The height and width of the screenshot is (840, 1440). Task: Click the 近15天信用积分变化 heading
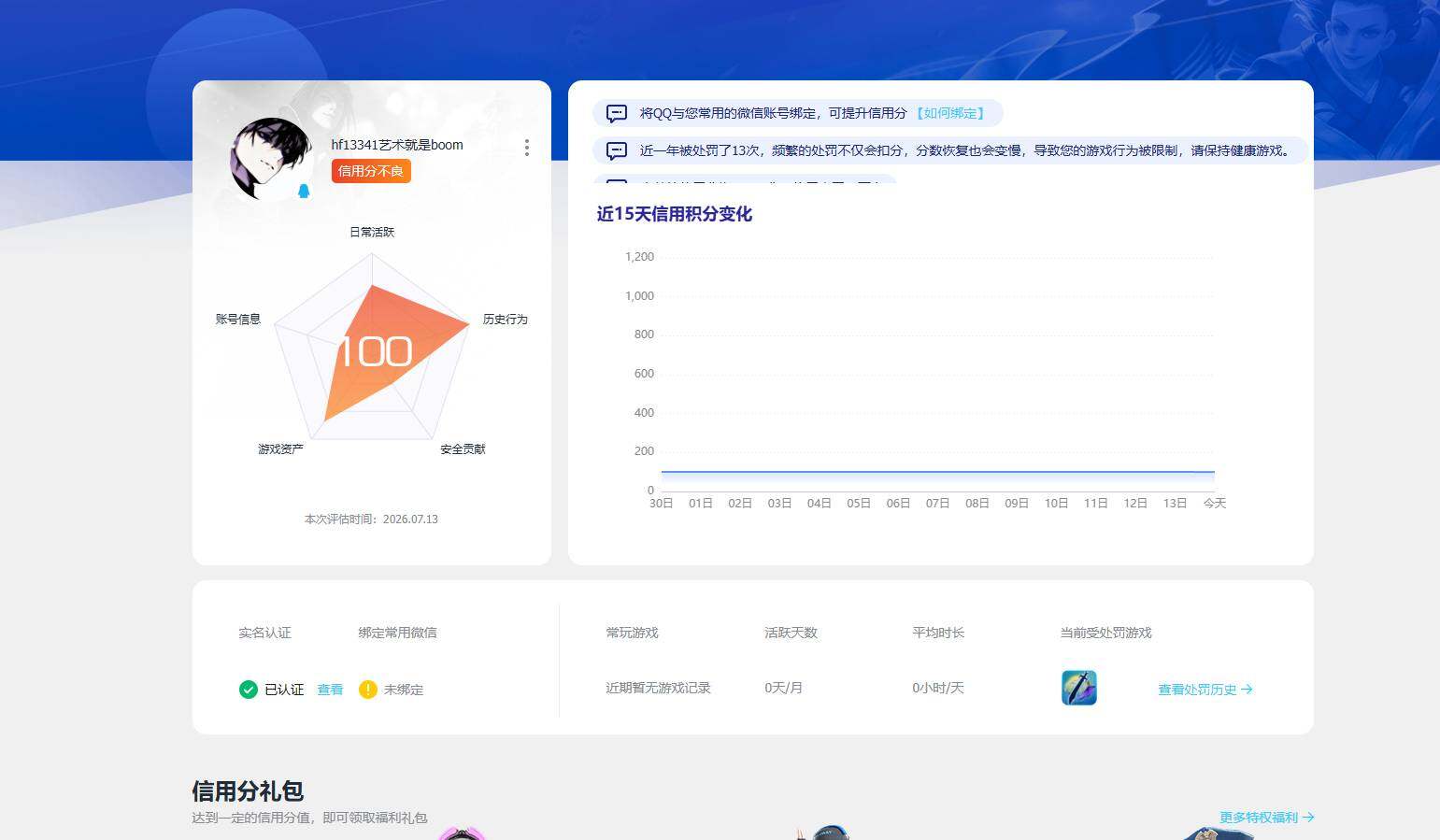(675, 214)
